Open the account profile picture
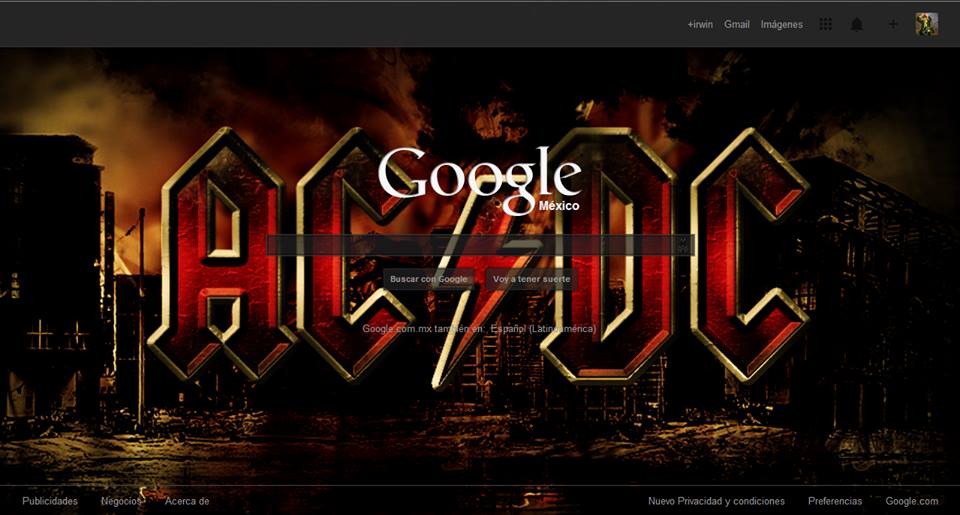Screen dimensions: 960x515 coord(926,24)
